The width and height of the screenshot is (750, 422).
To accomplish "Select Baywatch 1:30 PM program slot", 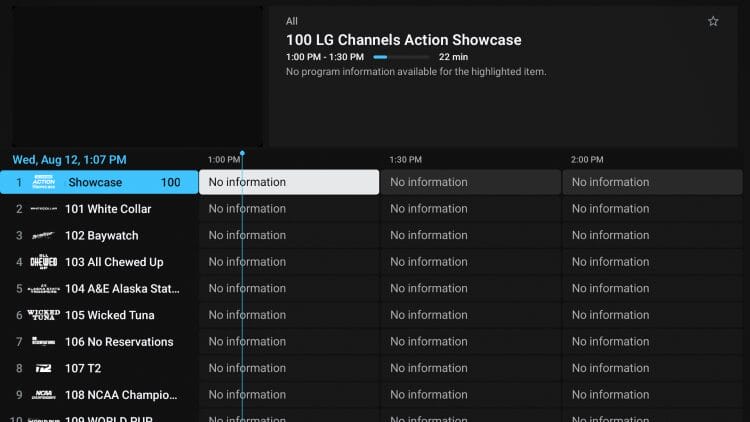I will (x=471, y=235).
